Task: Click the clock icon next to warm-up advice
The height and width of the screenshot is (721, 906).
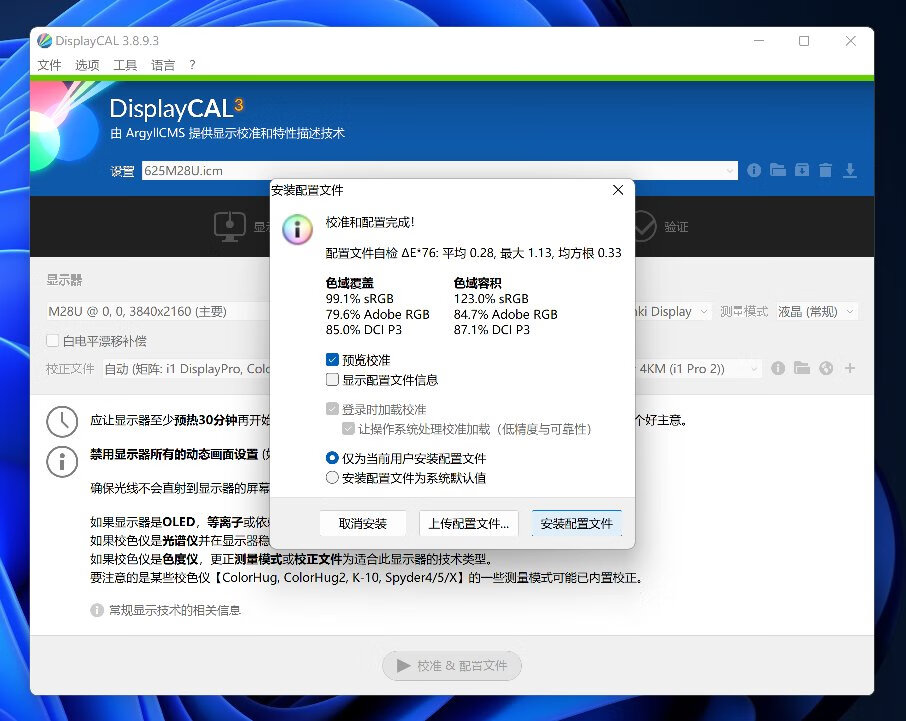Action: (62, 421)
